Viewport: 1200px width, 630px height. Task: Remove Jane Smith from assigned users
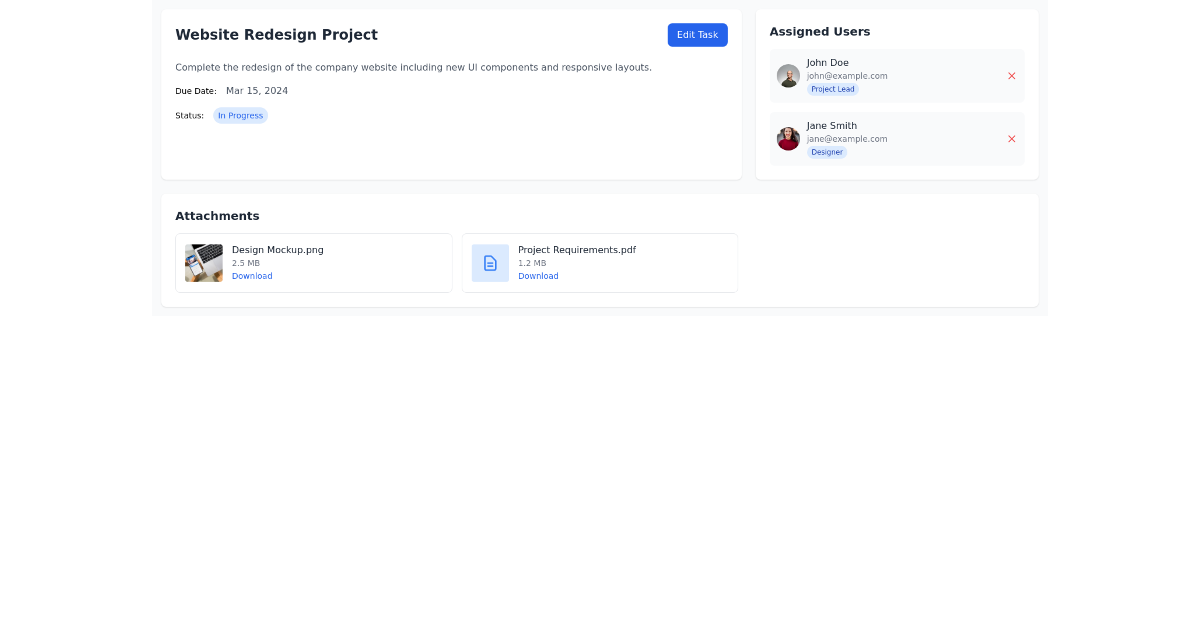point(1011,138)
